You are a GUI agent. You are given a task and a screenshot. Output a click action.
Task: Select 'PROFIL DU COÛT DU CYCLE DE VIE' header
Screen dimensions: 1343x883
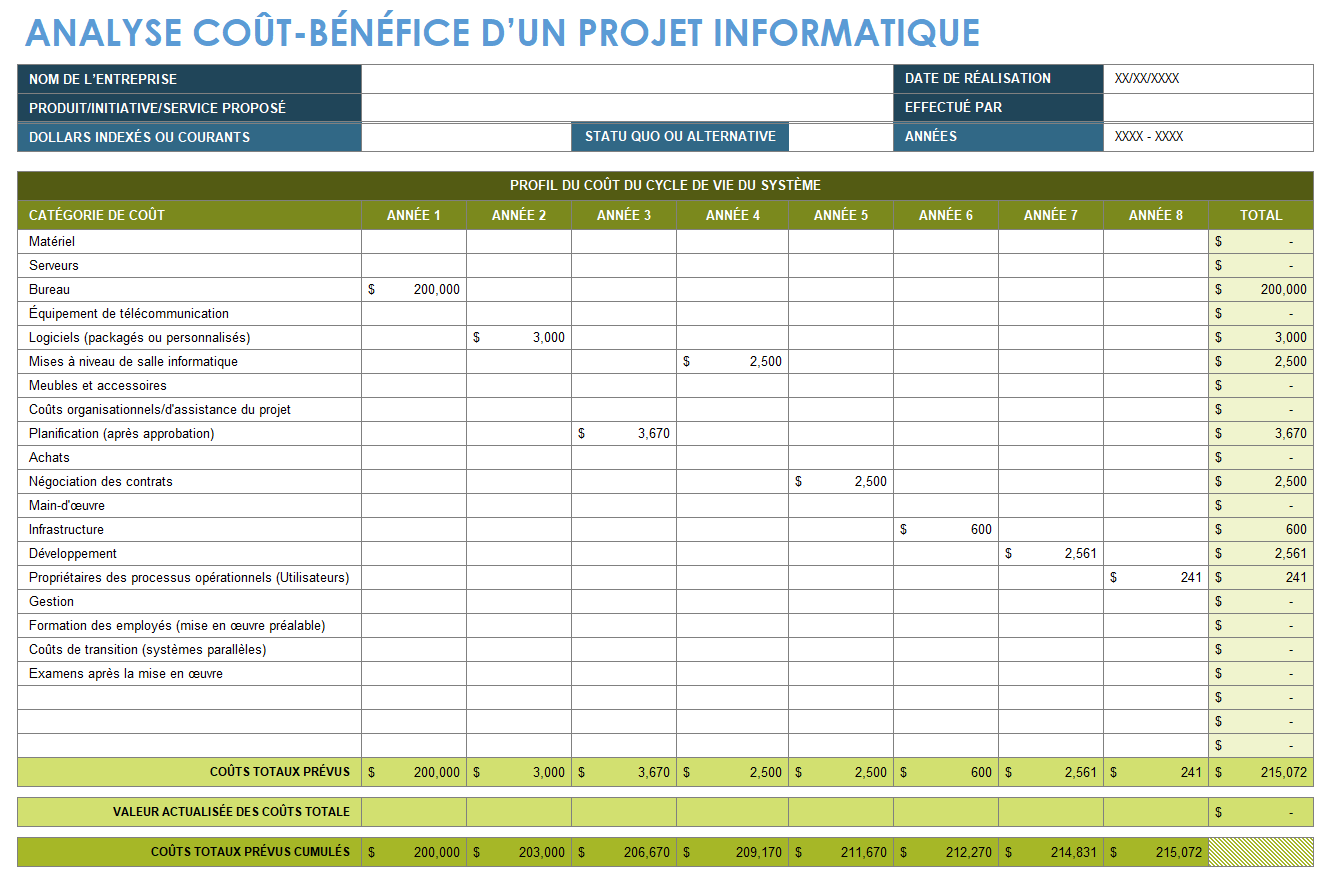pyautogui.click(x=665, y=186)
